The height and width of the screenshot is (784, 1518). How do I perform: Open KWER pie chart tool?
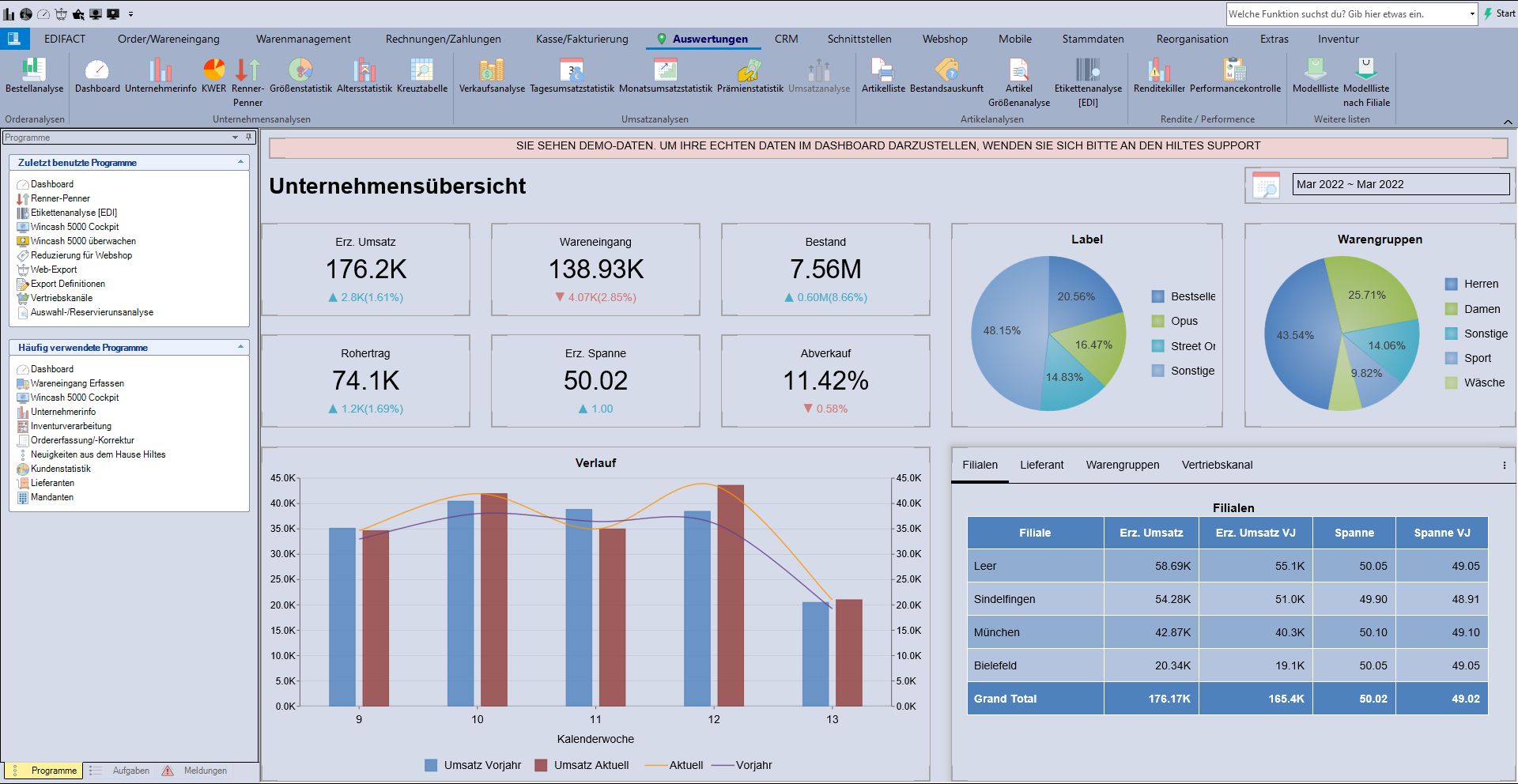coord(213,71)
